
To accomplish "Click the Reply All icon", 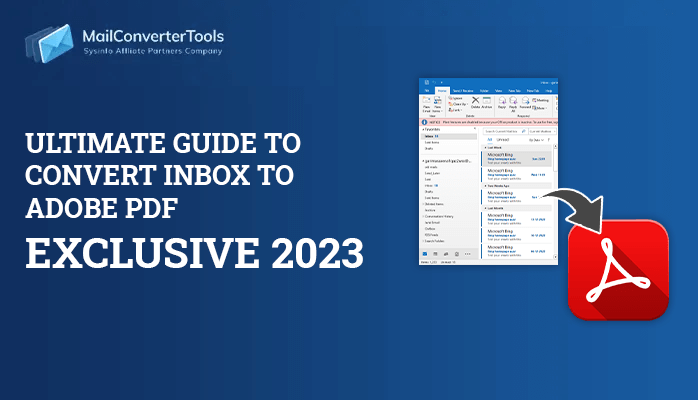I will pos(513,100).
